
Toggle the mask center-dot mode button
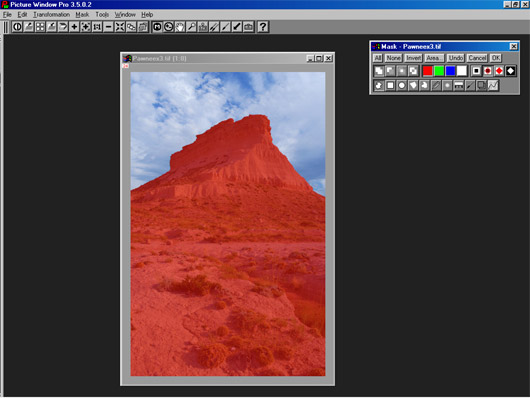(402, 71)
